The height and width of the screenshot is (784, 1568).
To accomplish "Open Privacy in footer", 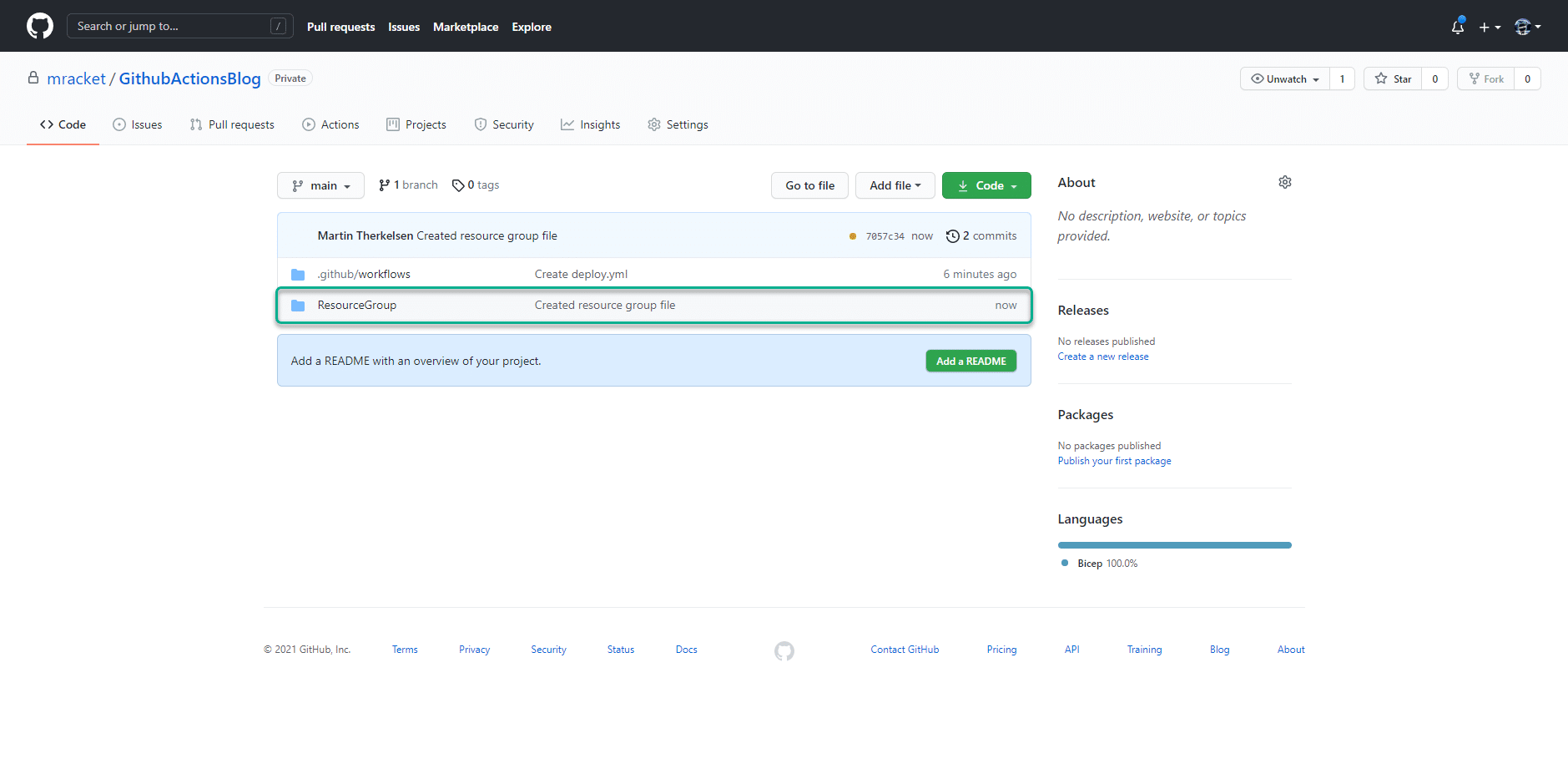I will (474, 650).
